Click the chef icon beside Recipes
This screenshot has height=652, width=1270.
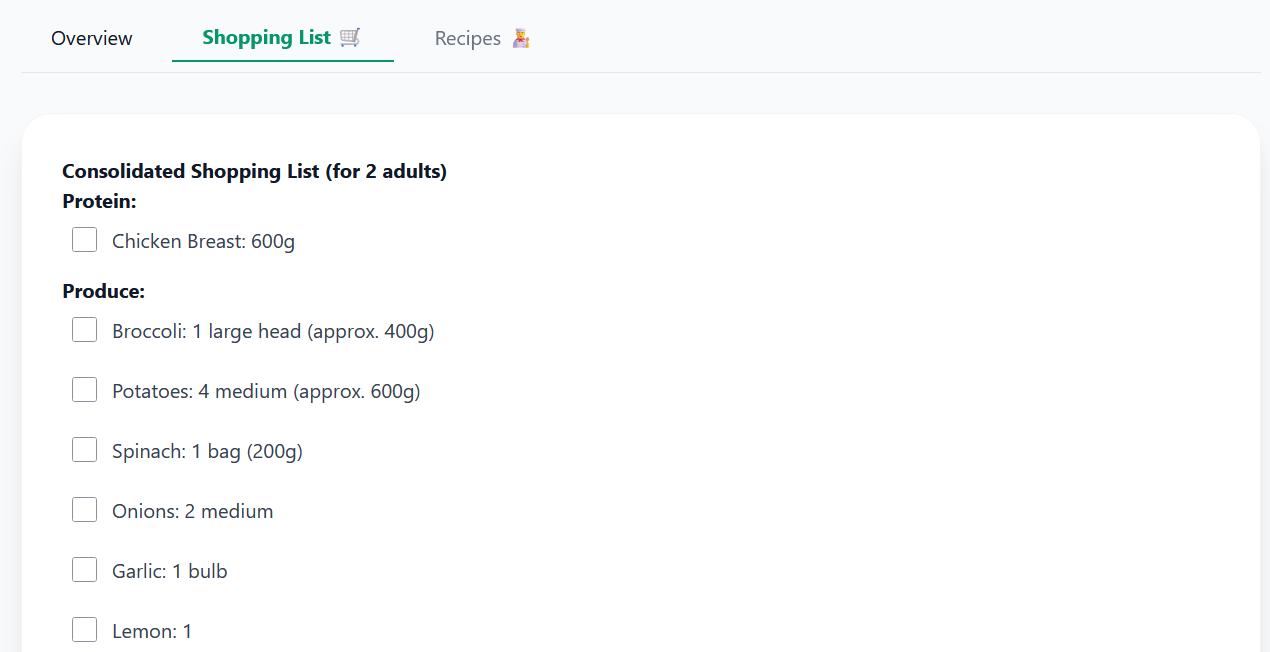520,39
